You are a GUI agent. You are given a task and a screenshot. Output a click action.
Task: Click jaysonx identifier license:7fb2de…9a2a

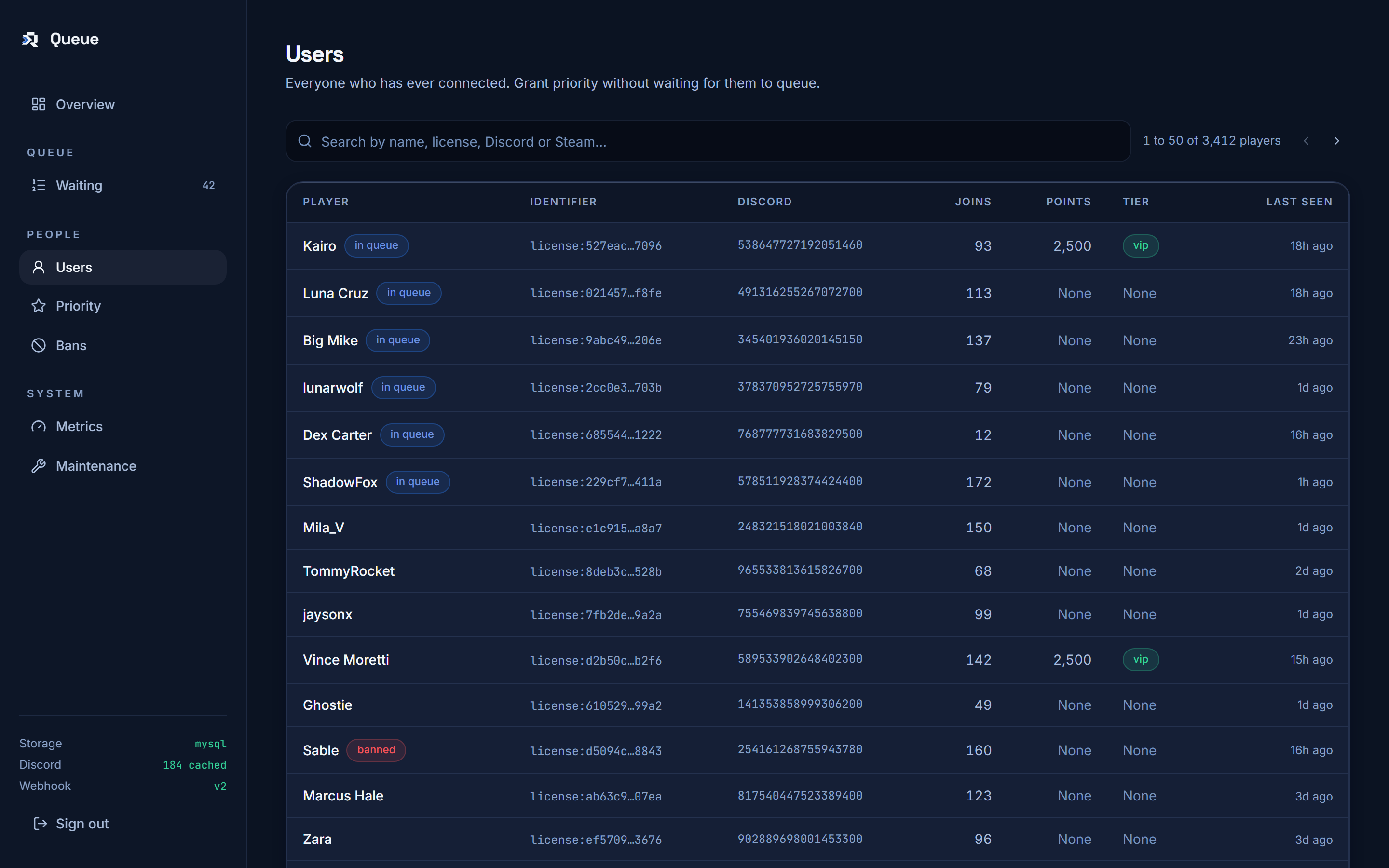pyautogui.click(x=596, y=615)
